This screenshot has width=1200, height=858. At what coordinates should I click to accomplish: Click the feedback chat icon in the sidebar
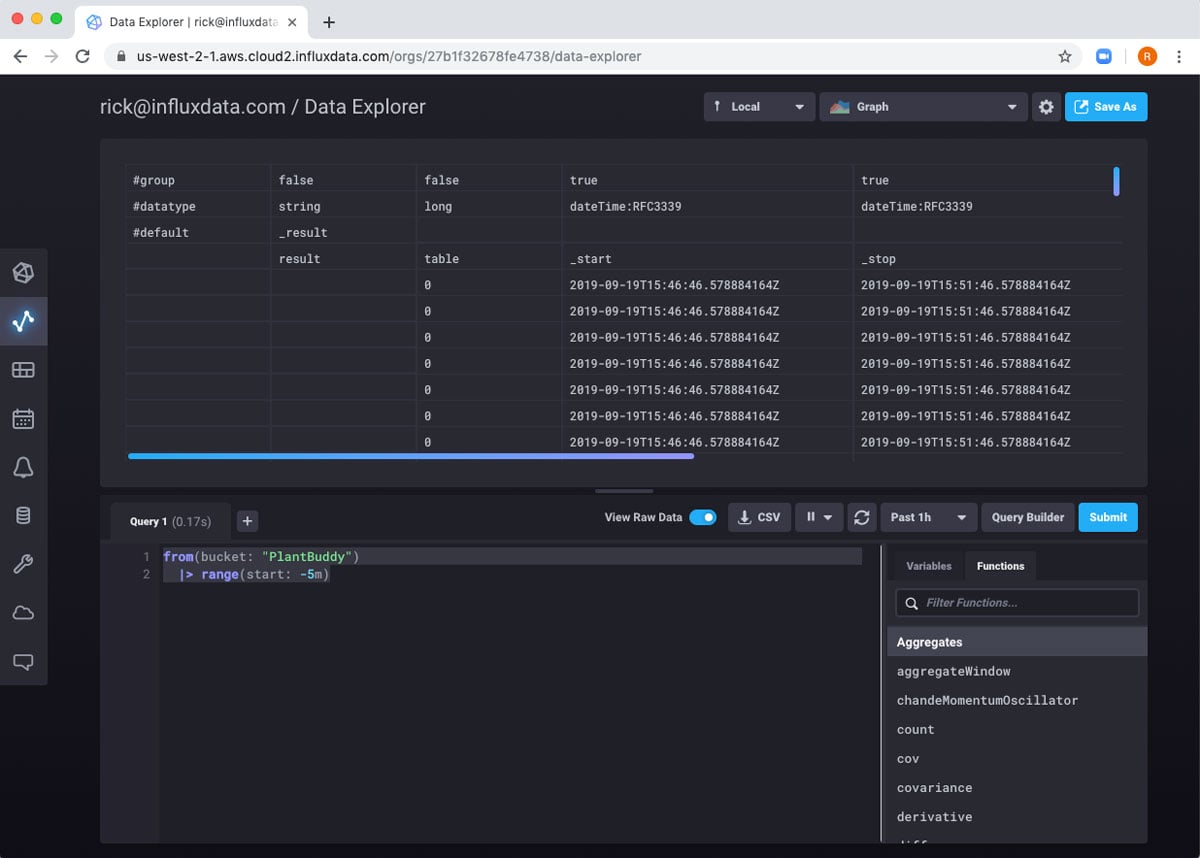[23, 661]
